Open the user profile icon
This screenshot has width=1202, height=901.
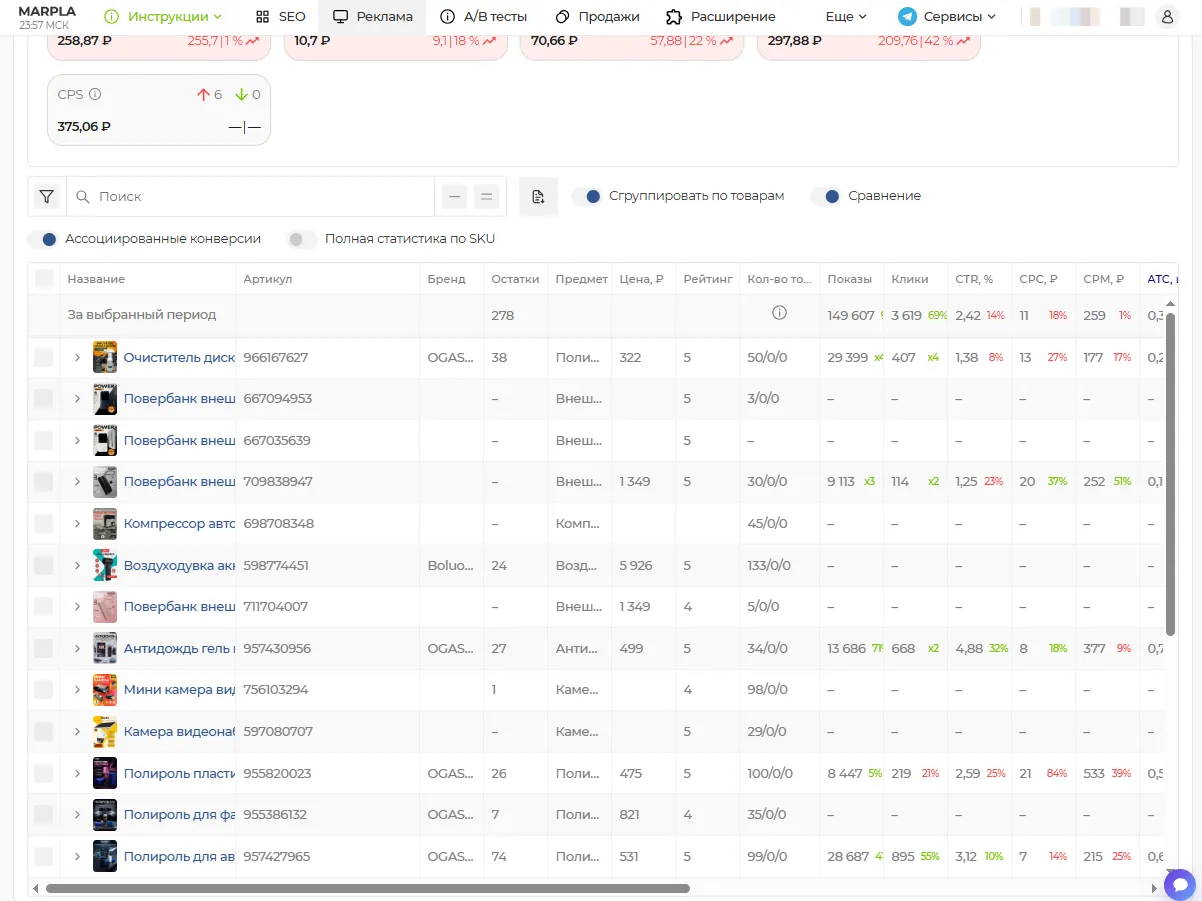click(x=1166, y=17)
